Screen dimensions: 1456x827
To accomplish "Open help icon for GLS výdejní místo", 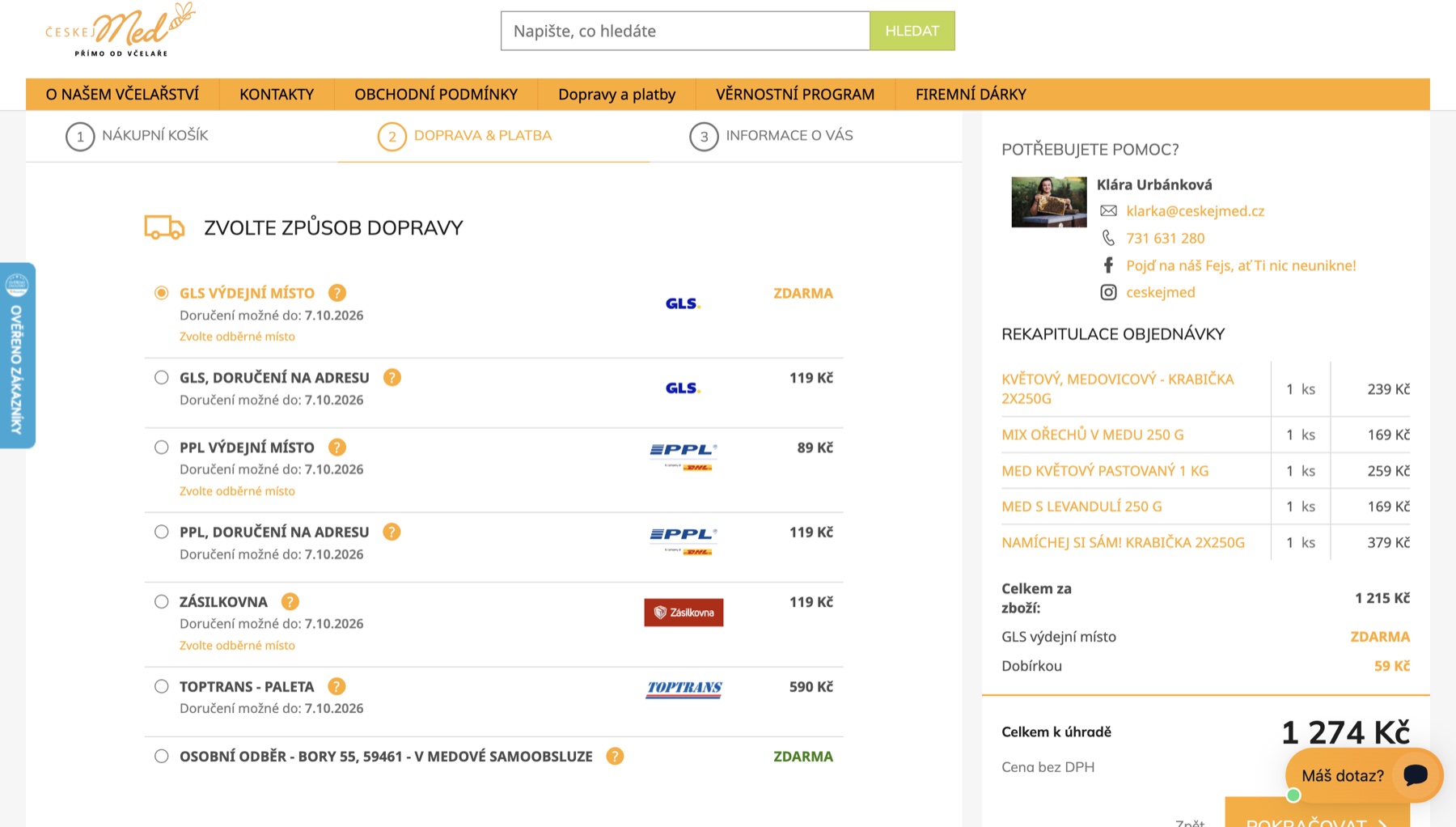I will pyautogui.click(x=337, y=293).
